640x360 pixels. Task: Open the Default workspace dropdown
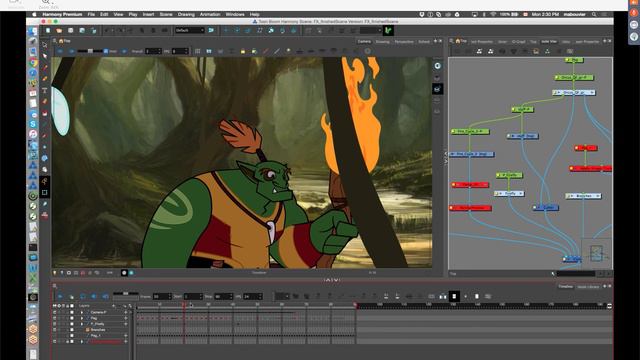pyautogui.click(x=189, y=30)
